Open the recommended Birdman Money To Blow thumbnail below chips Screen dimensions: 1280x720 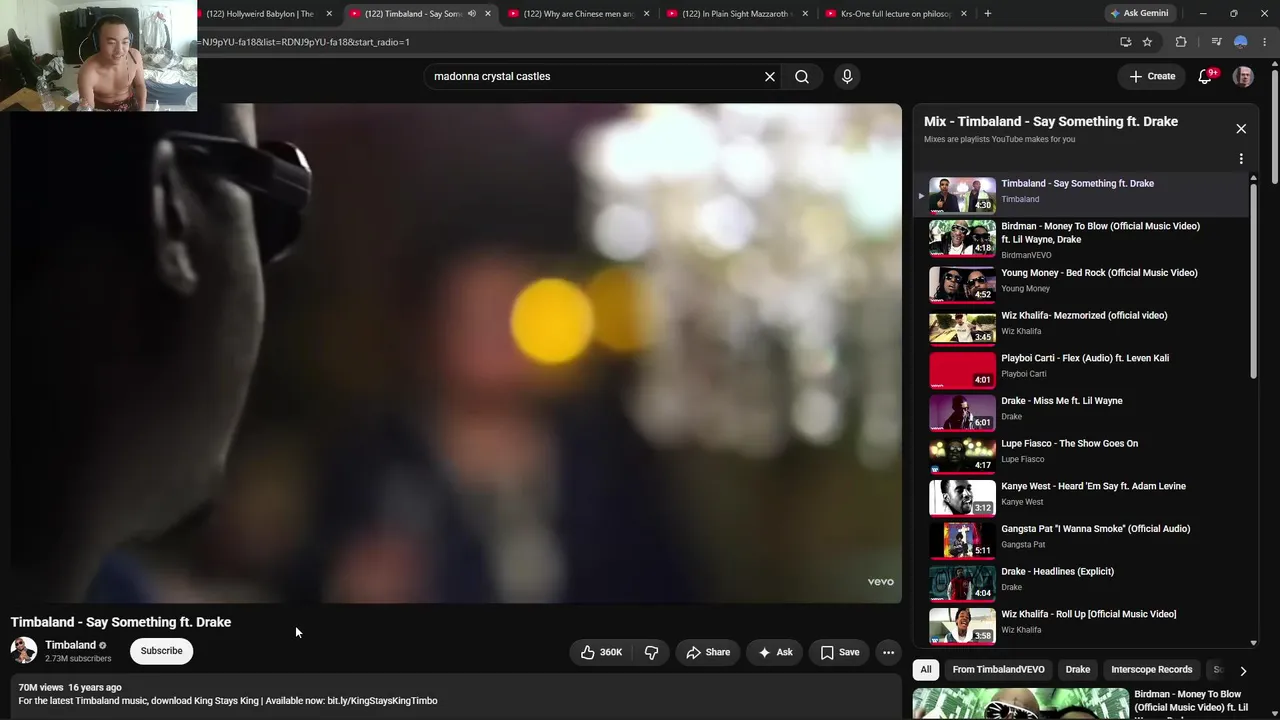tap(1020, 704)
